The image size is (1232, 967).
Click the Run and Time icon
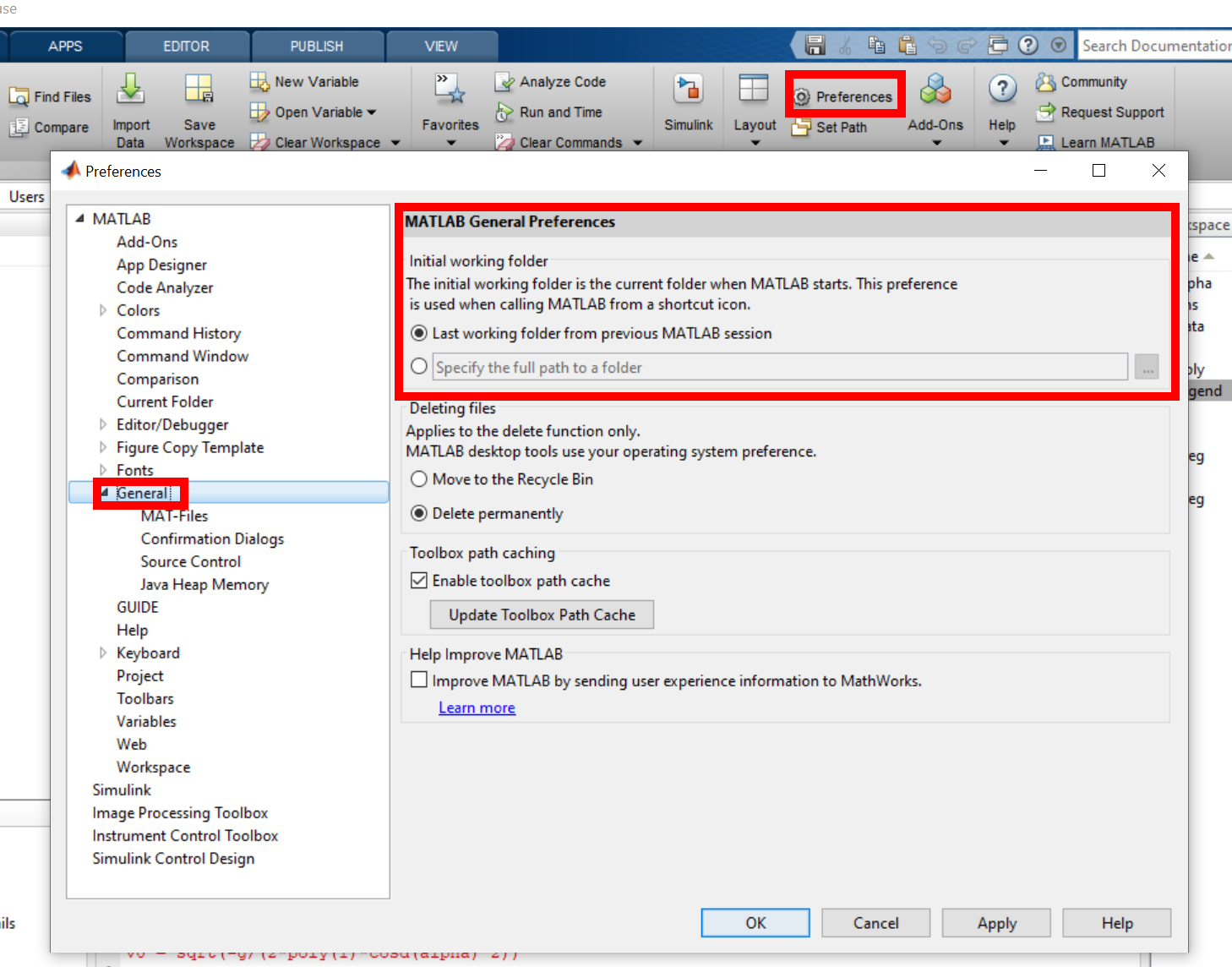click(x=504, y=112)
